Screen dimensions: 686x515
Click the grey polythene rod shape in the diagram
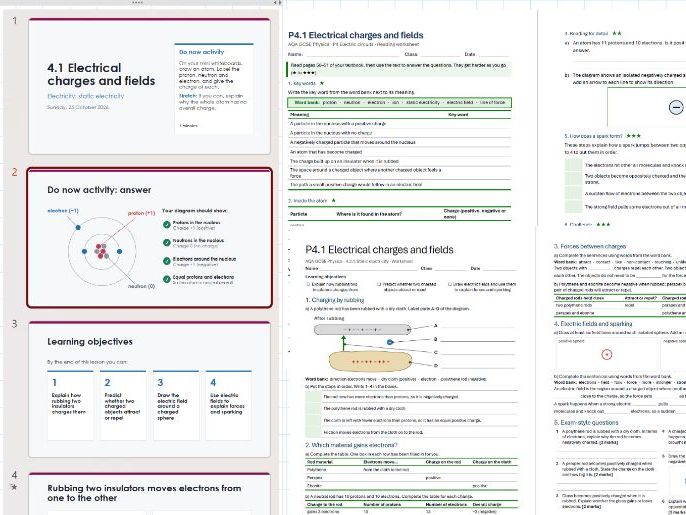pos(362,329)
